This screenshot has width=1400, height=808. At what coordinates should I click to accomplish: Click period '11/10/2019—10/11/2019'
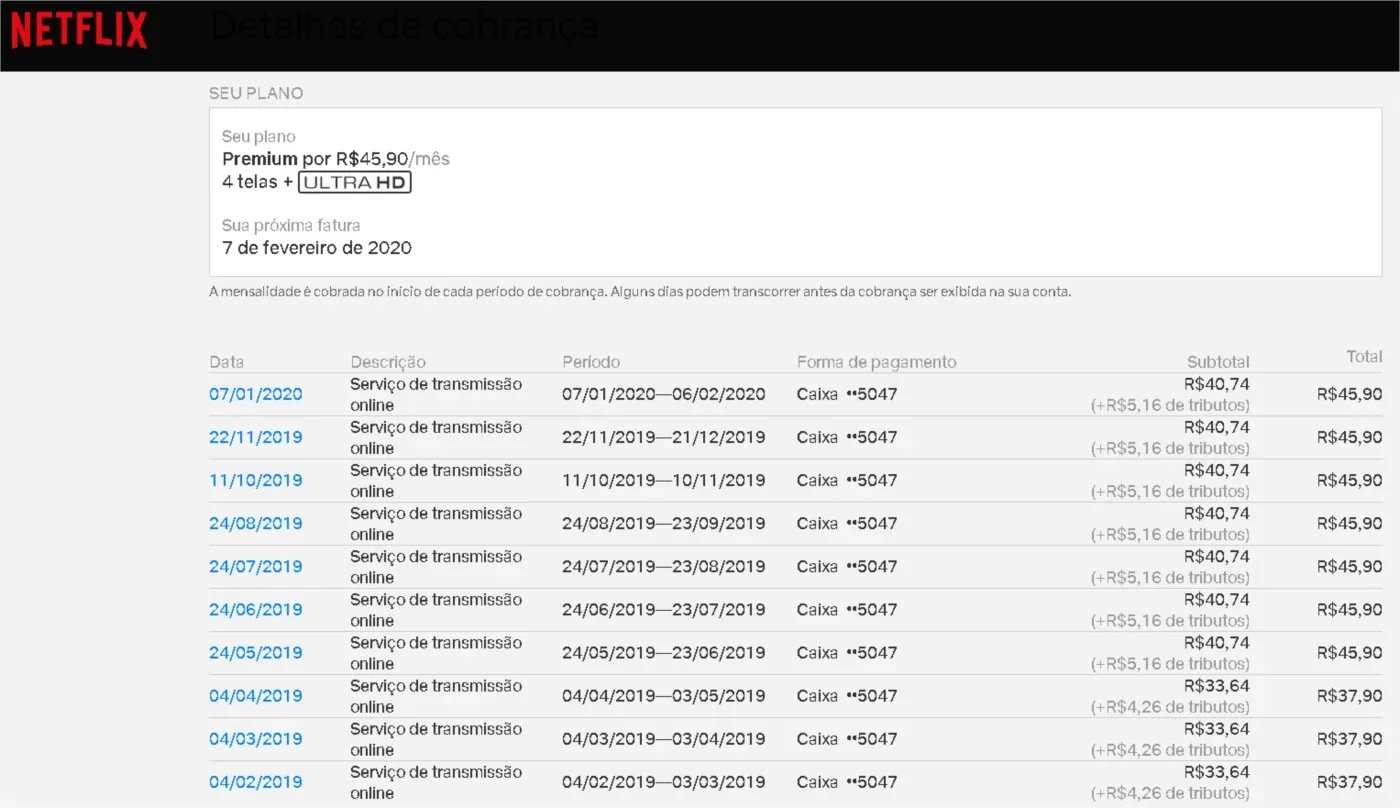coord(664,480)
